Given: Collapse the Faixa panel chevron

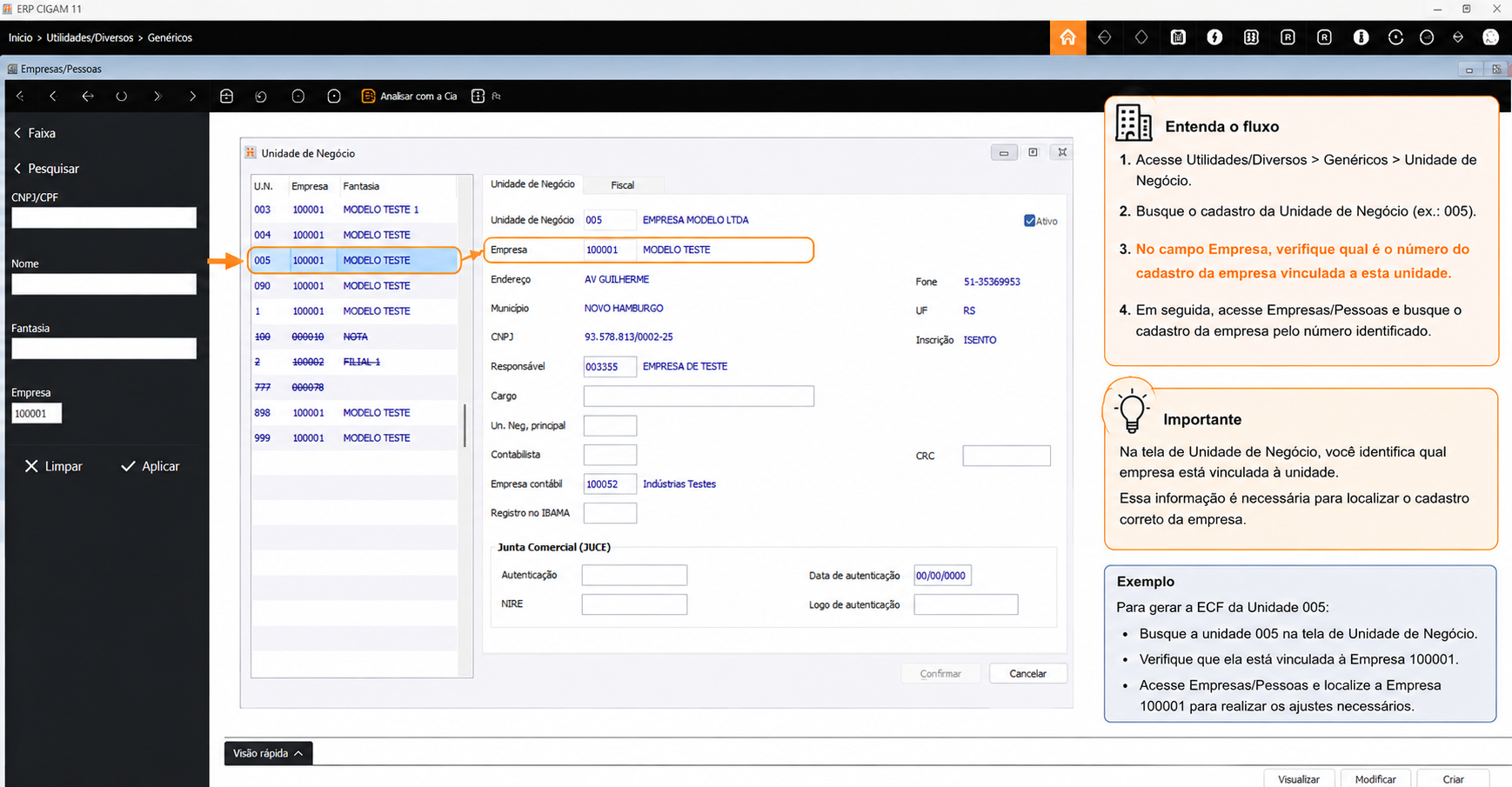Looking at the screenshot, I should 17,133.
